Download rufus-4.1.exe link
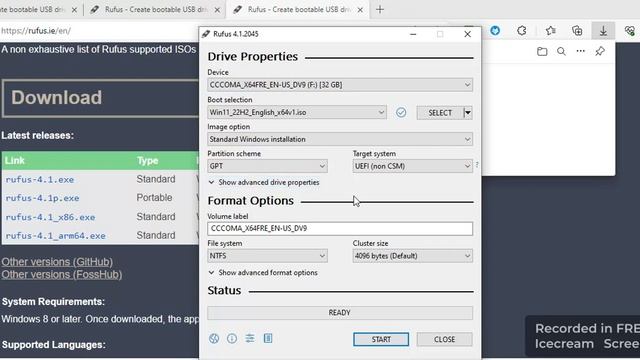640x360 pixels. click(x=40, y=180)
